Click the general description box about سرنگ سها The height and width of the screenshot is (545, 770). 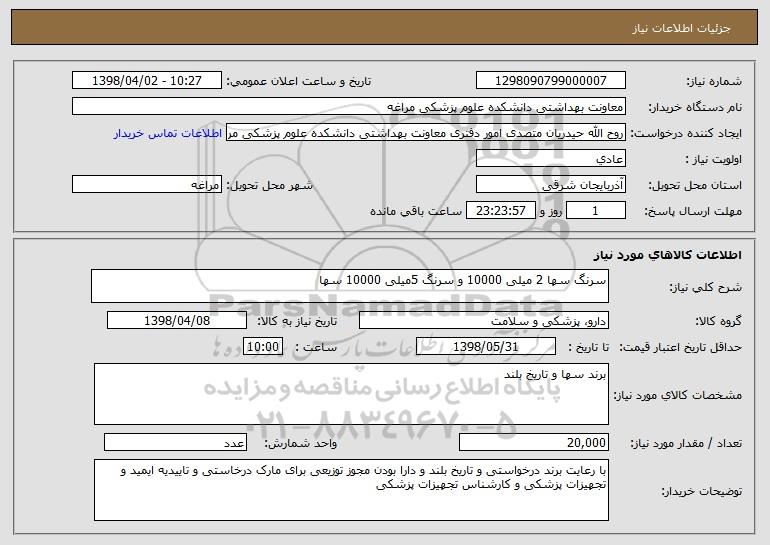point(350,286)
